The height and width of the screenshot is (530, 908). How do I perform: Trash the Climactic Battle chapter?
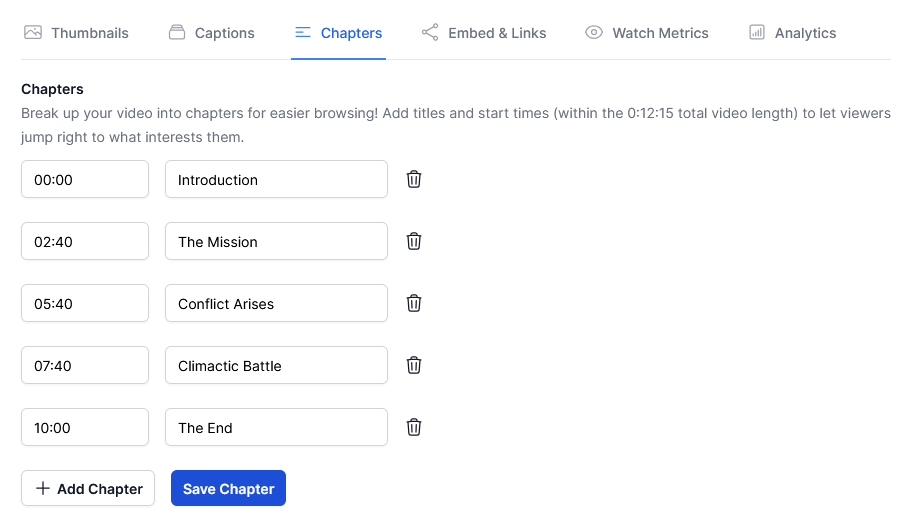(x=414, y=365)
